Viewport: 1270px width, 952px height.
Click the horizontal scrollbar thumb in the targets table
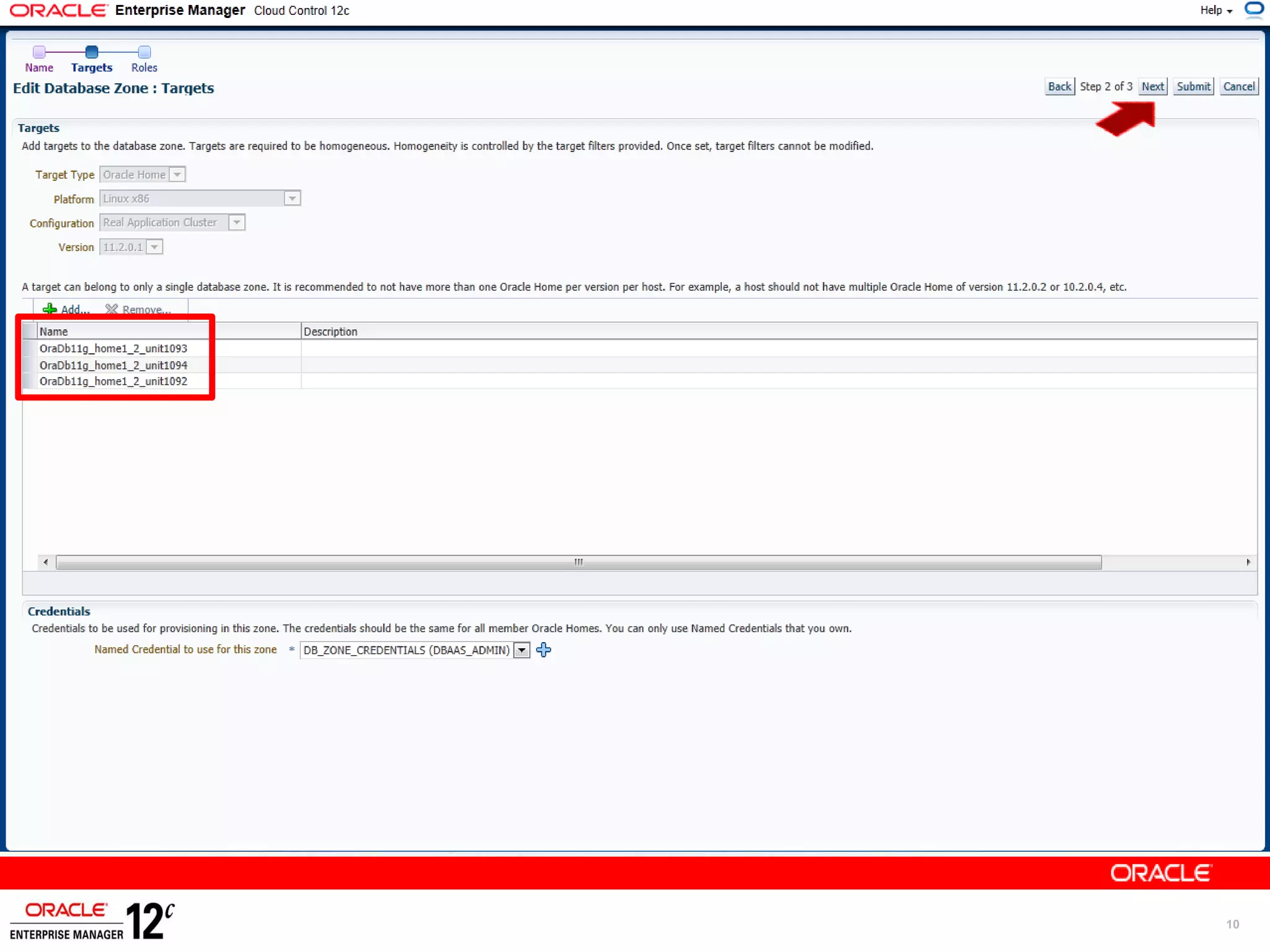click(578, 562)
